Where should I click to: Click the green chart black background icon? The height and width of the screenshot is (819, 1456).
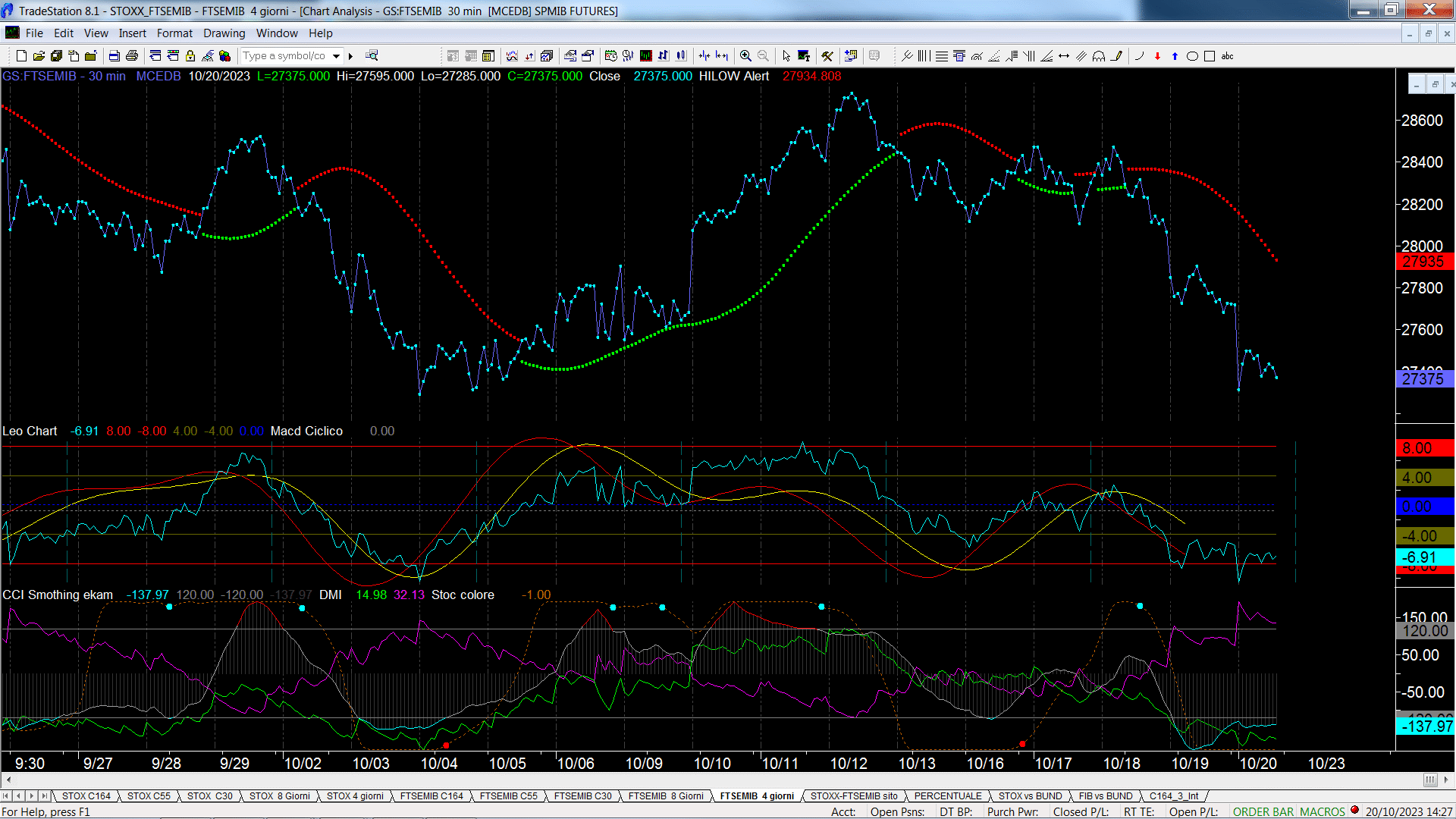coord(646,56)
